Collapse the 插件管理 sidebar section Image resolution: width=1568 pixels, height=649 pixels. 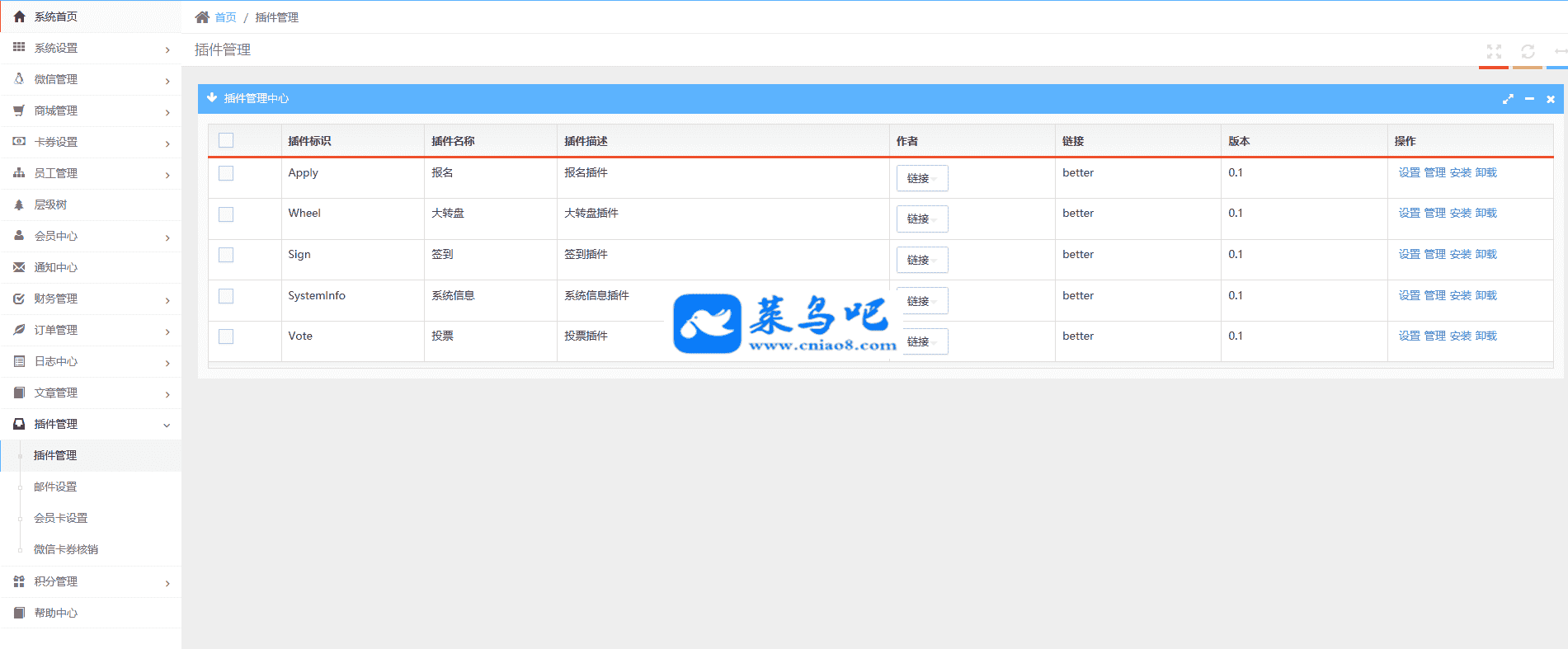(x=91, y=425)
